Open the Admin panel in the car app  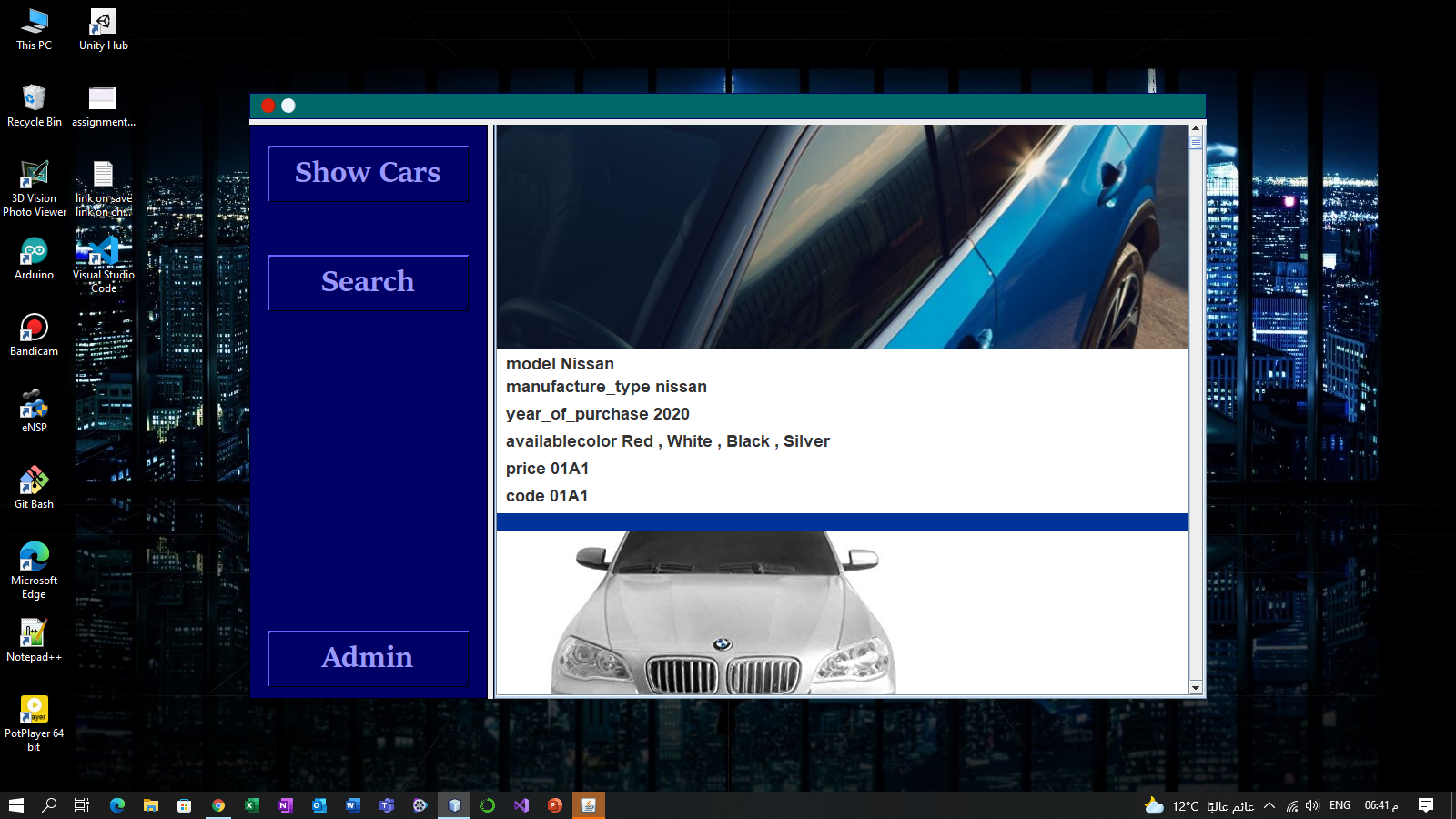click(x=367, y=658)
